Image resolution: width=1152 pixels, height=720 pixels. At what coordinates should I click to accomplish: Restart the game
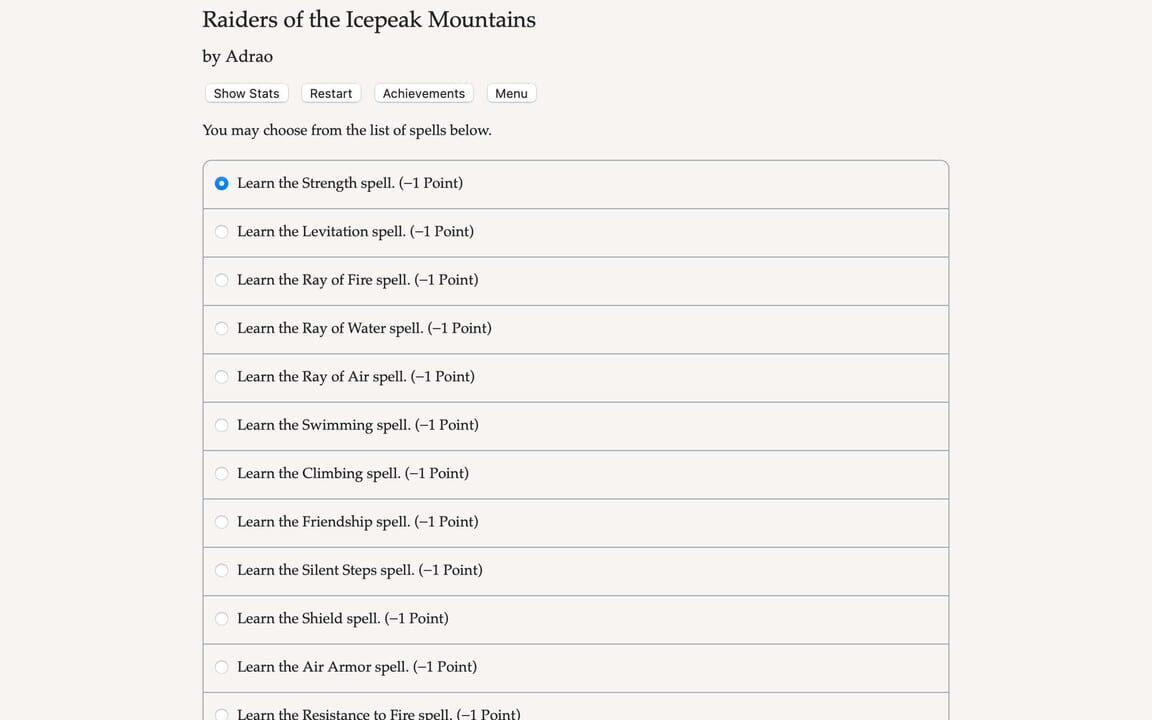coord(330,93)
